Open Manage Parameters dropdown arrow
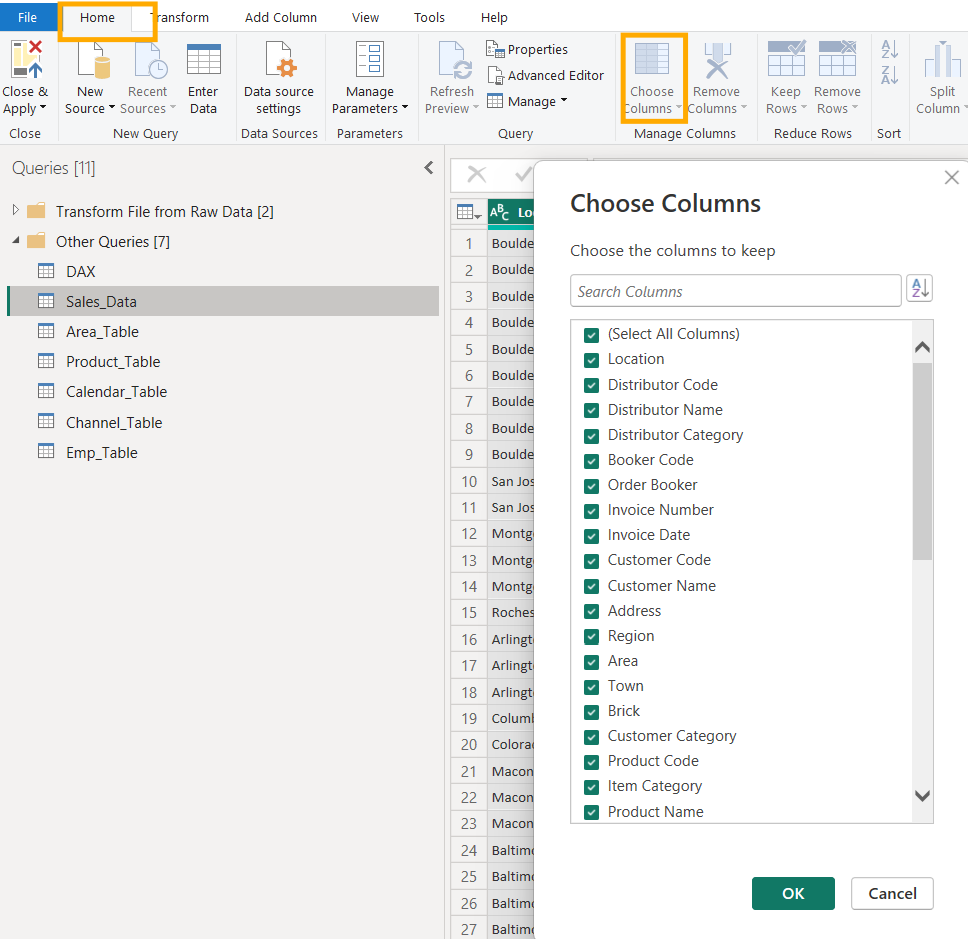This screenshot has width=968, height=939. click(x=405, y=107)
